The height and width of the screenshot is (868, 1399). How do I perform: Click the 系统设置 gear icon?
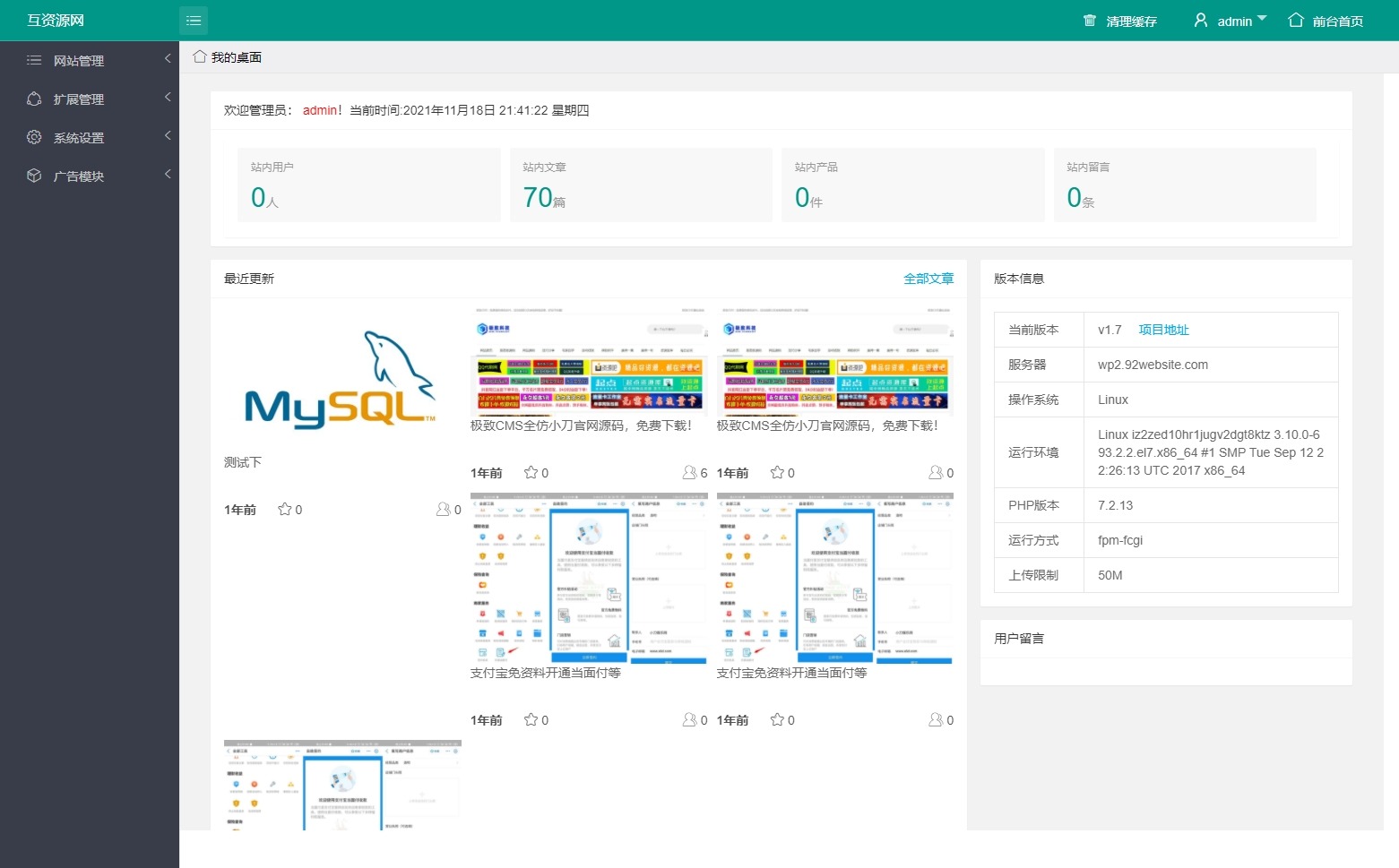tap(34, 137)
